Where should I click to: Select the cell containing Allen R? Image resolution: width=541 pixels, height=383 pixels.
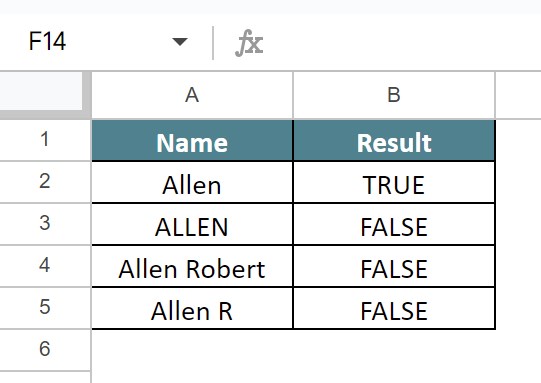pyautogui.click(x=192, y=308)
